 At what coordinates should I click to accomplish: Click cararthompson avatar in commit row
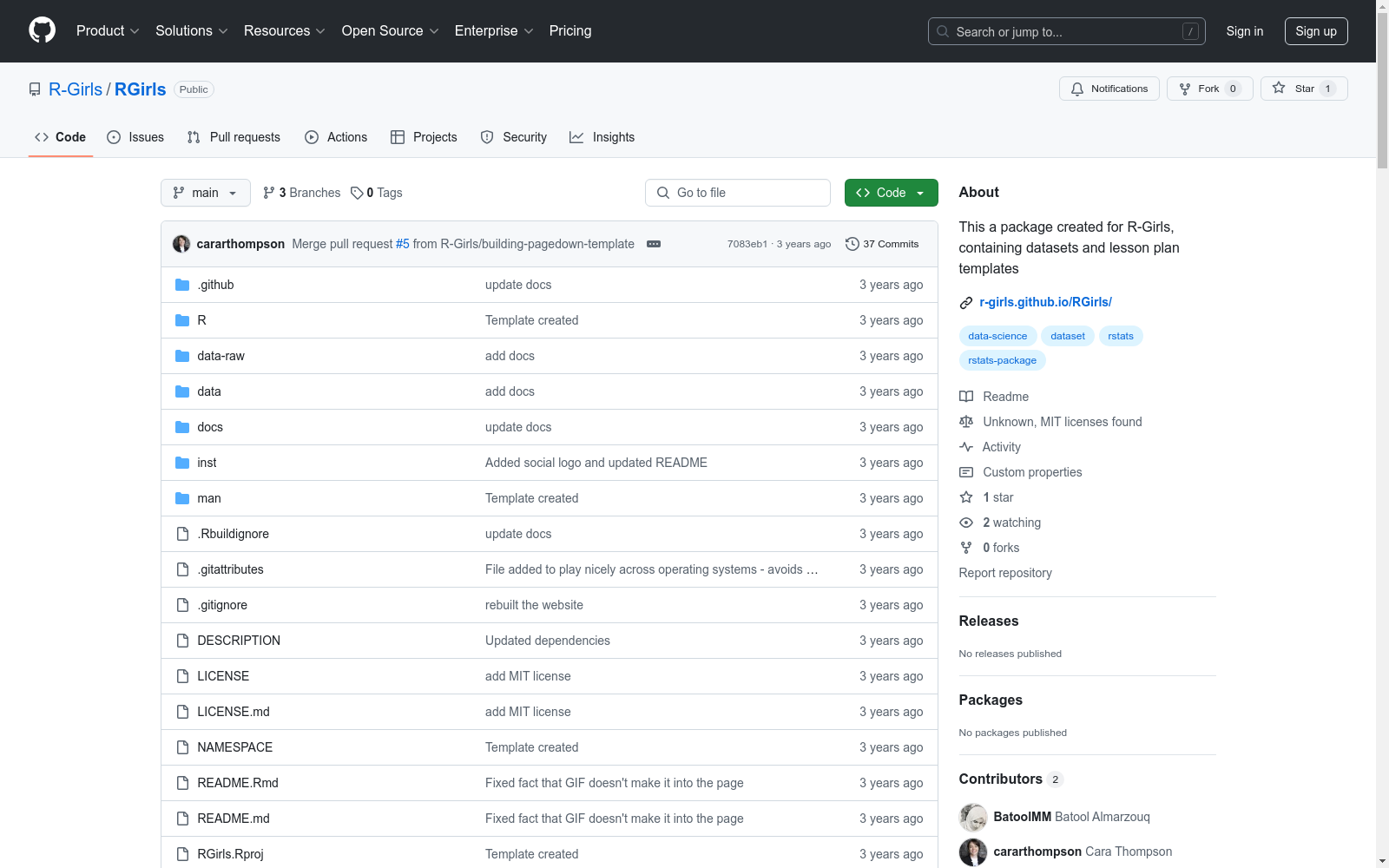[181, 244]
